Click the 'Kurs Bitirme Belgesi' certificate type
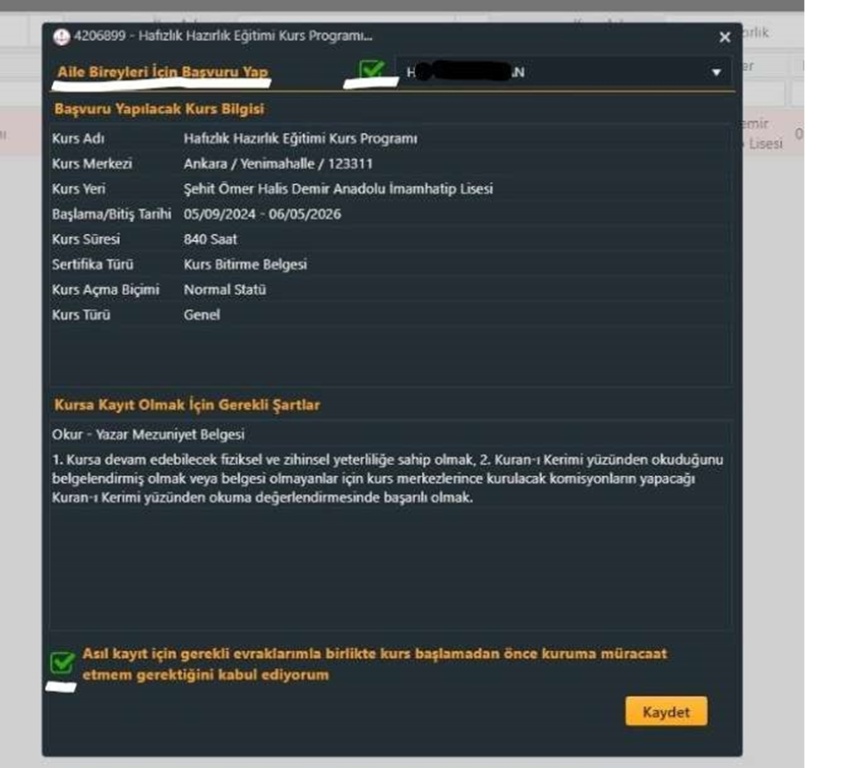The height and width of the screenshot is (768, 843). click(245, 265)
